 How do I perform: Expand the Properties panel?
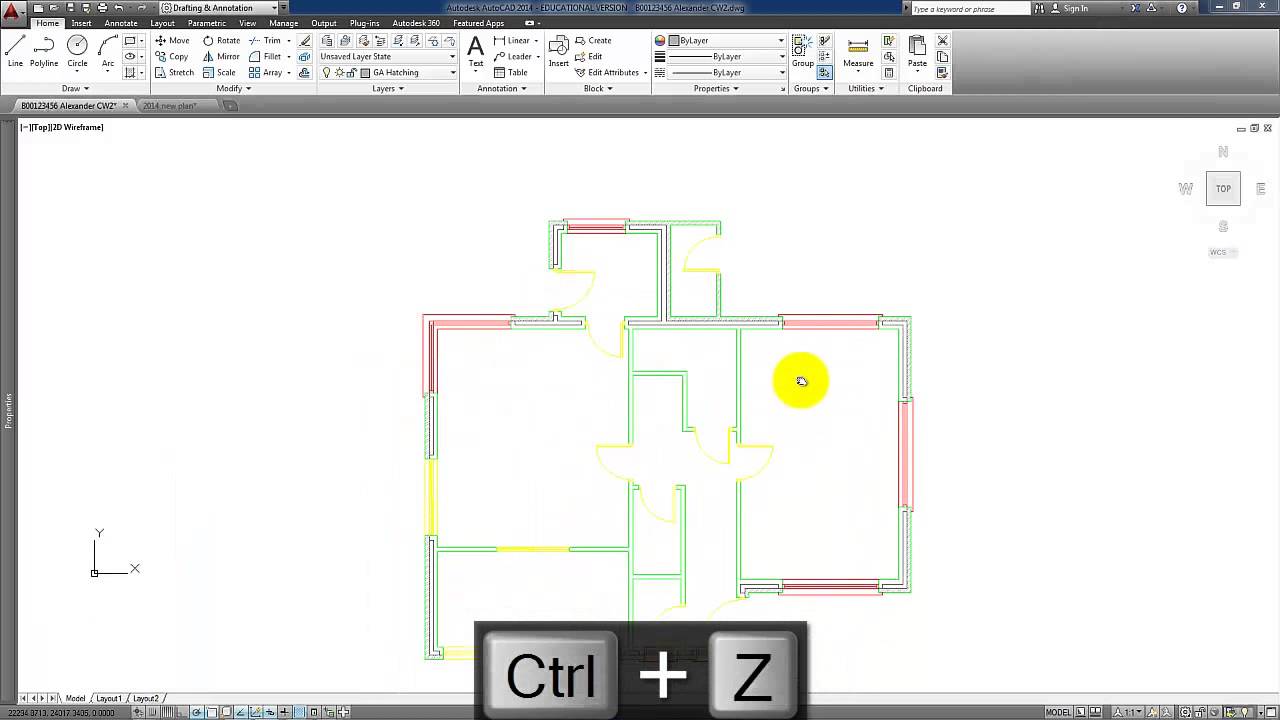pyautogui.click(x=716, y=88)
